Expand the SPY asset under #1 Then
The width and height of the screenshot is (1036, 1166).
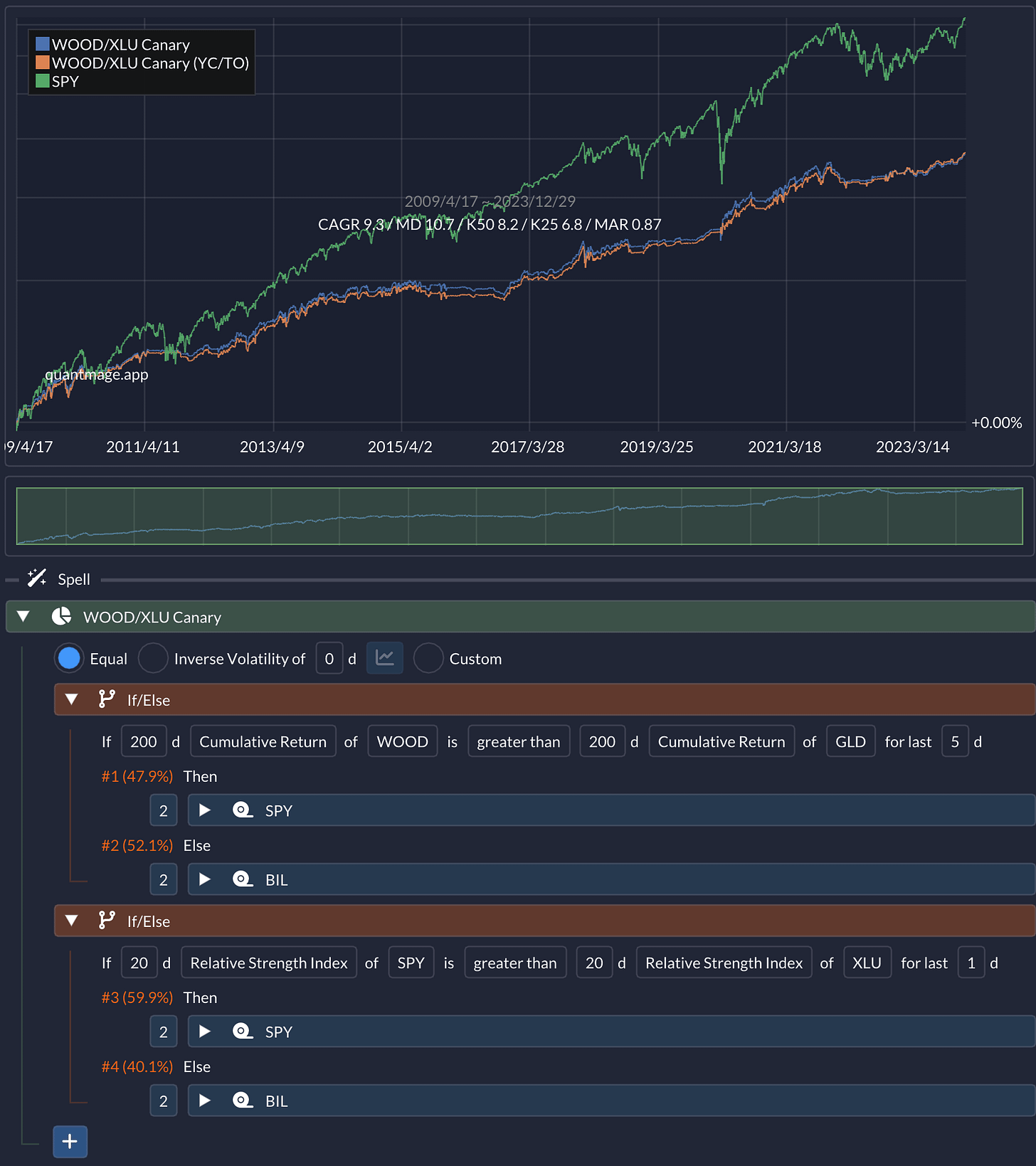(205, 810)
